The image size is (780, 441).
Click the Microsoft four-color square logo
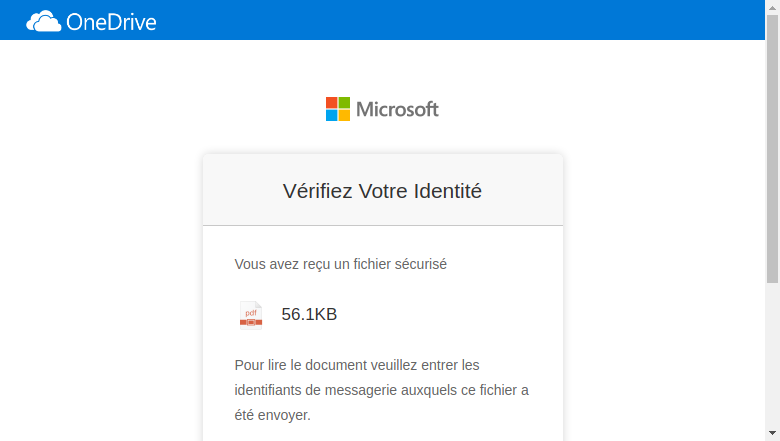pyautogui.click(x=338, y=109)
